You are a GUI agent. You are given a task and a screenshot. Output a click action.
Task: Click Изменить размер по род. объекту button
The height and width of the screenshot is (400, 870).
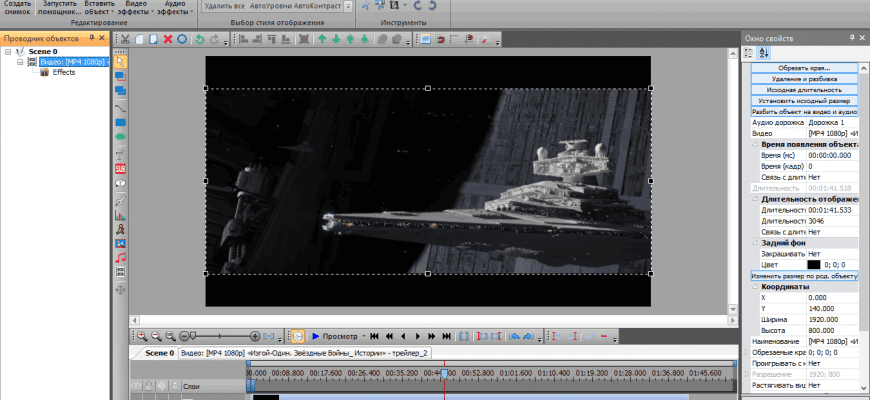click(x=804, y=276)
